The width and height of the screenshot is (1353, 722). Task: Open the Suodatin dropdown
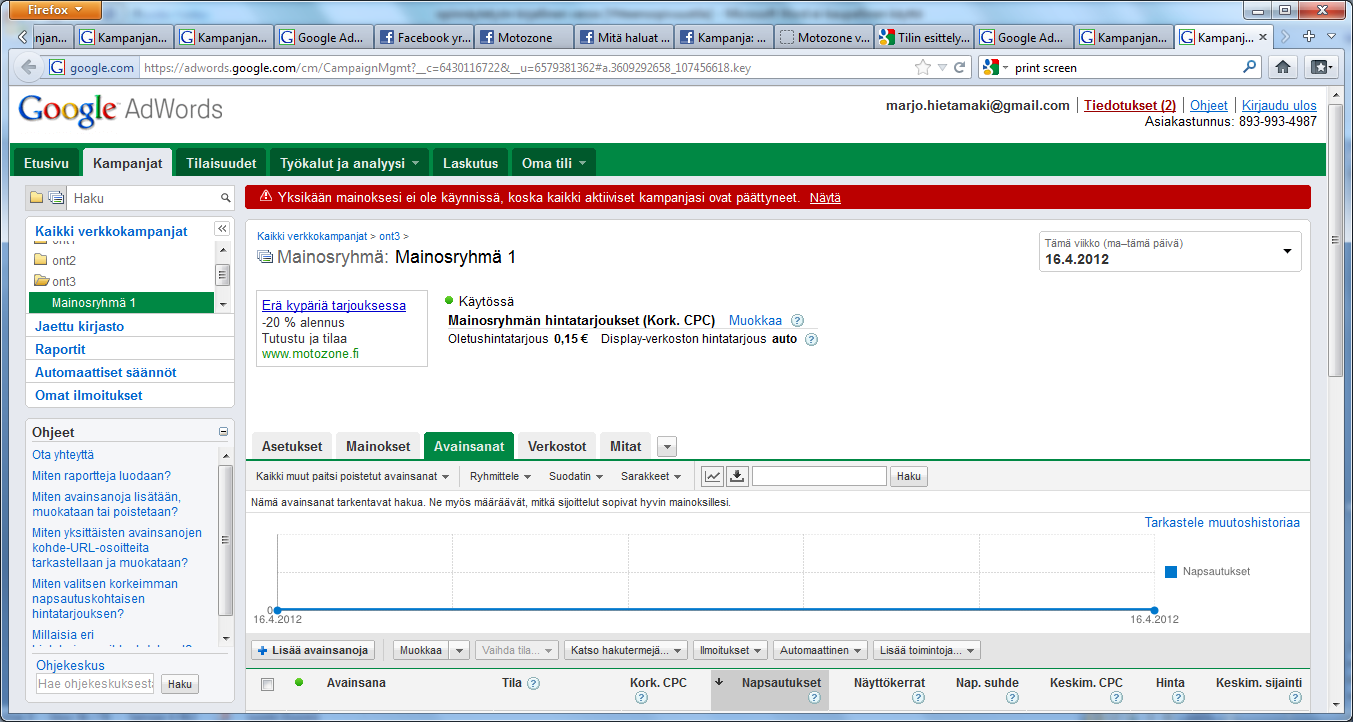point(575,476)
